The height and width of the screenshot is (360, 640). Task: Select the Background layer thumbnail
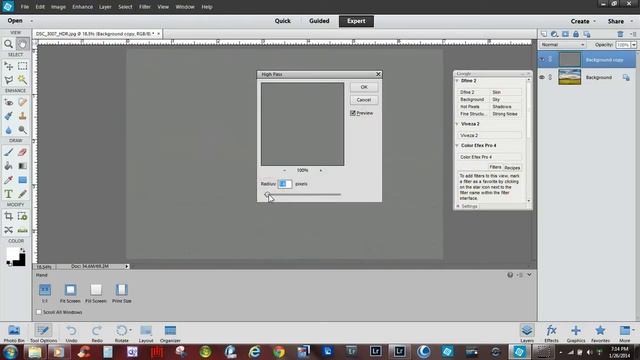pos(569,77)
